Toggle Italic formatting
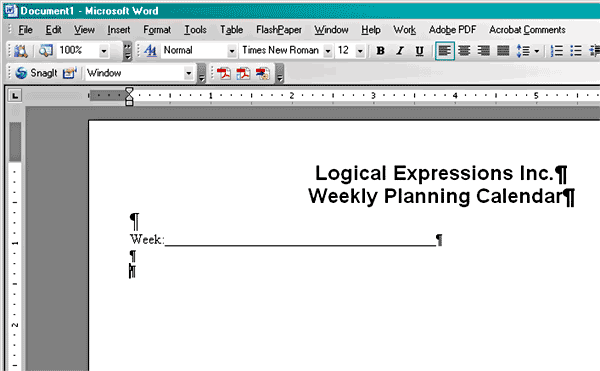 [x=400, y=50]
